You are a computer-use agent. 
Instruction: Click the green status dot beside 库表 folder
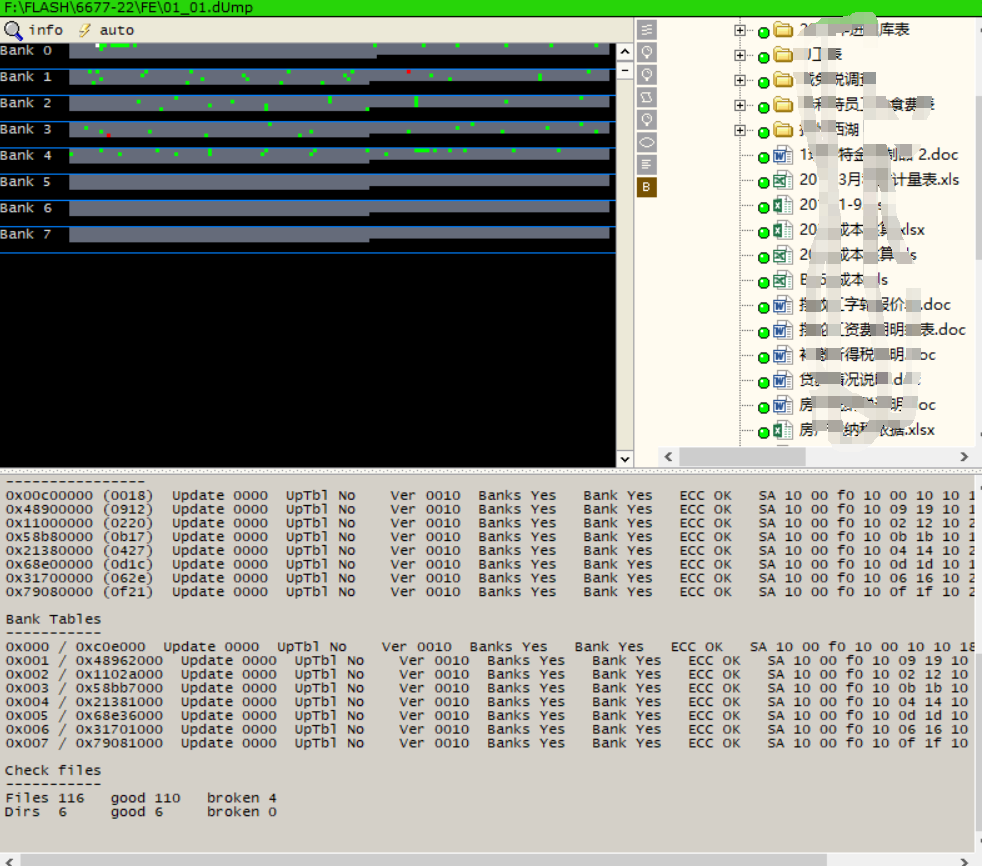click(763, 32)
